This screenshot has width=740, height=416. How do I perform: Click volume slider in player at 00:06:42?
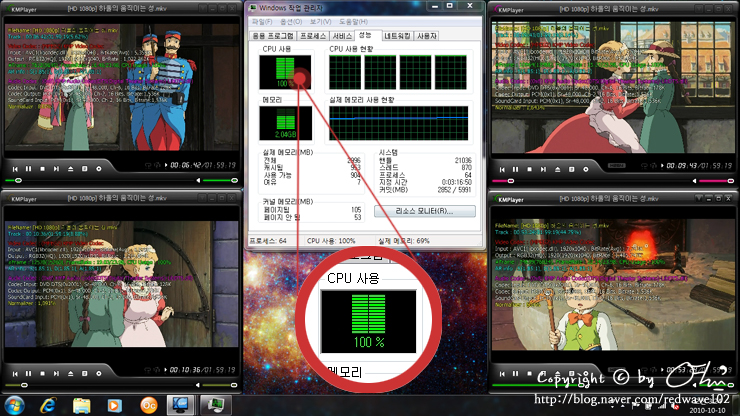(x=220, y=180)
